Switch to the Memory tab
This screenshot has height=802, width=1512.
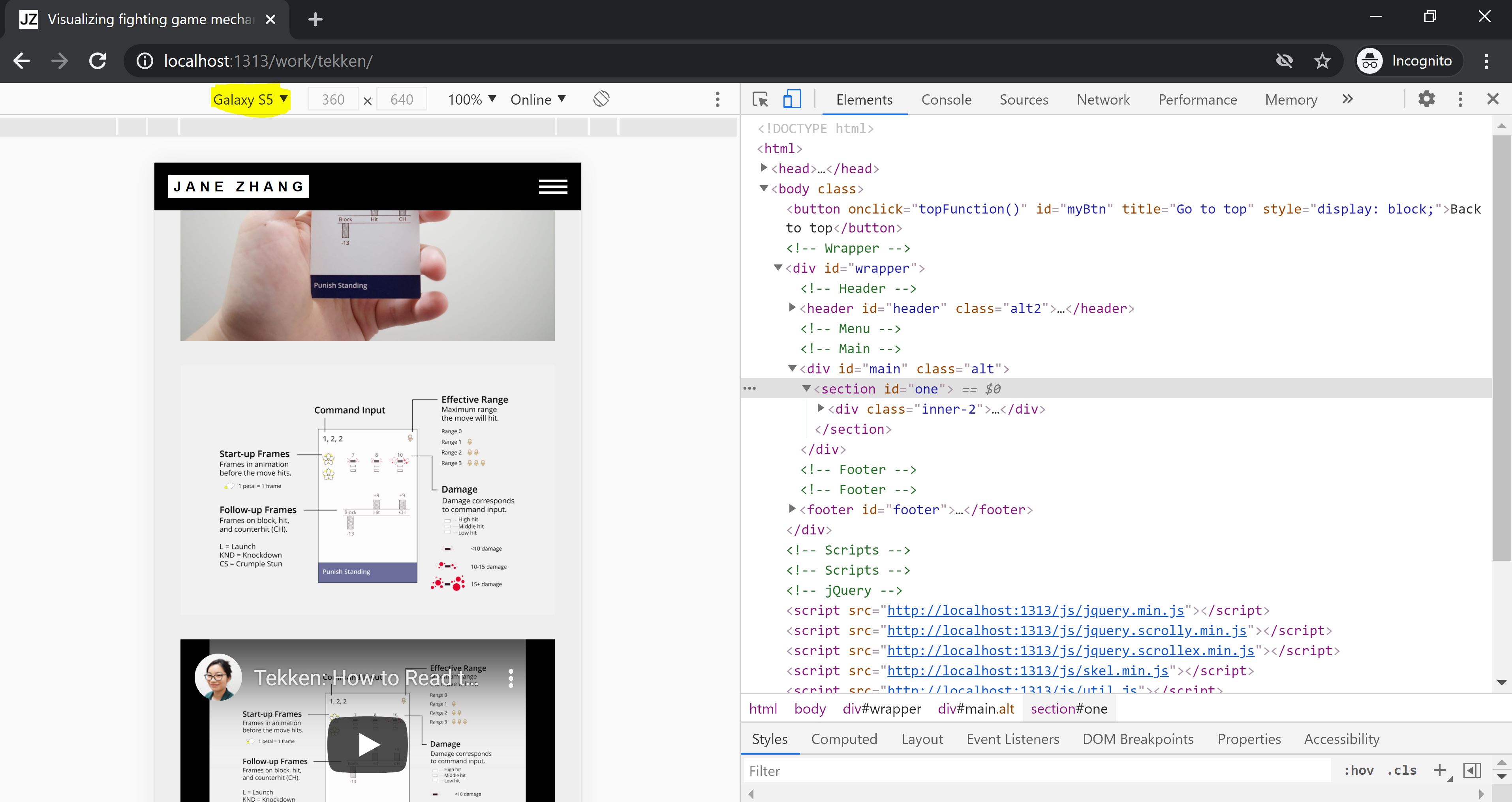(1291, 99)
